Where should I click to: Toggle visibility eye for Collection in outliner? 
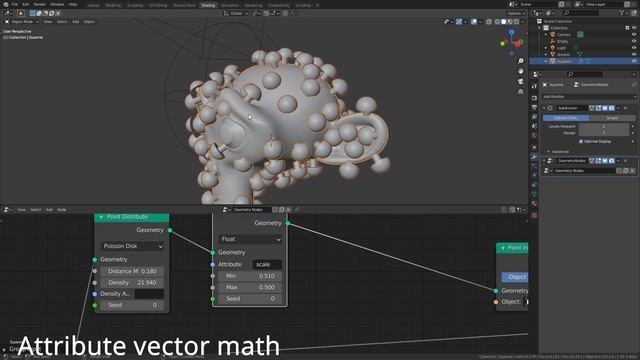634,28
